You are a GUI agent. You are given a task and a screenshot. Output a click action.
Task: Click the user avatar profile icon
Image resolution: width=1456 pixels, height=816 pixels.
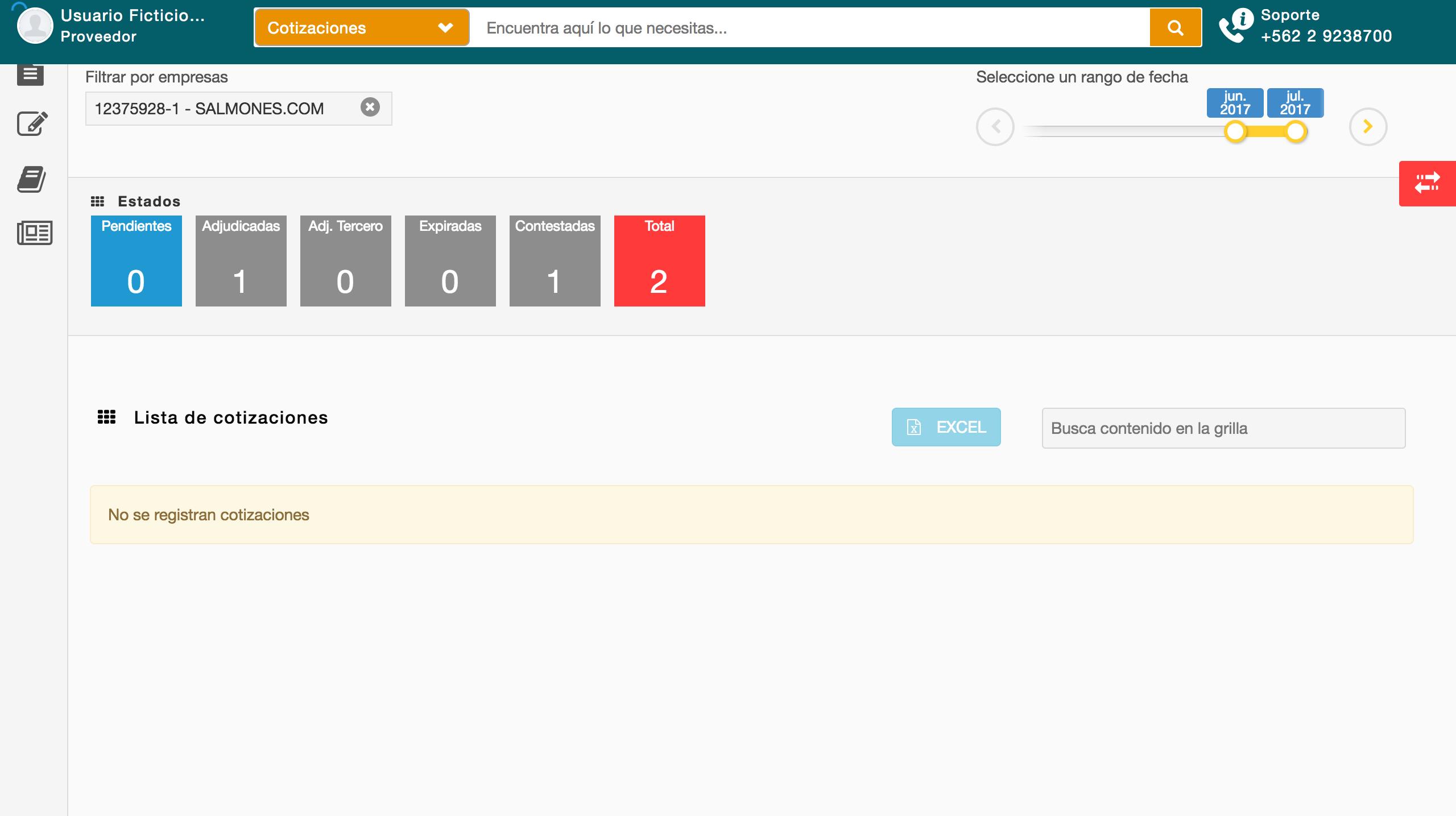click(35, 26)
